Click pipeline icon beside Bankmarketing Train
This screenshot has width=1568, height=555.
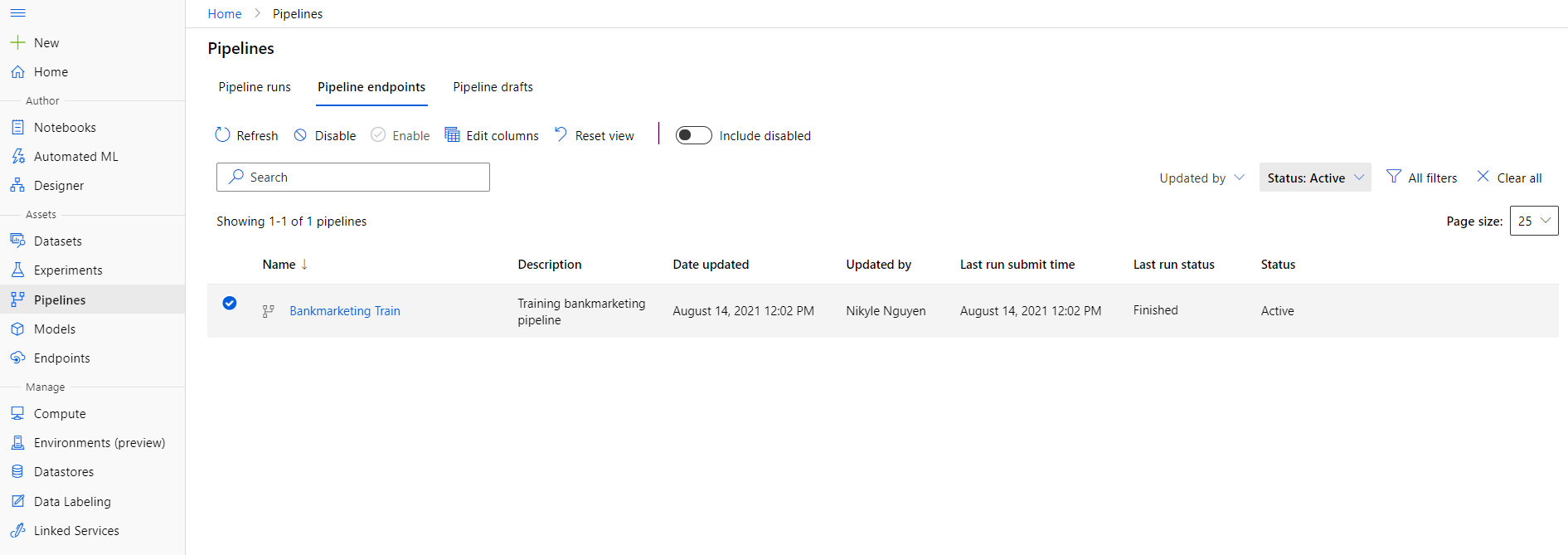point(268,311)
